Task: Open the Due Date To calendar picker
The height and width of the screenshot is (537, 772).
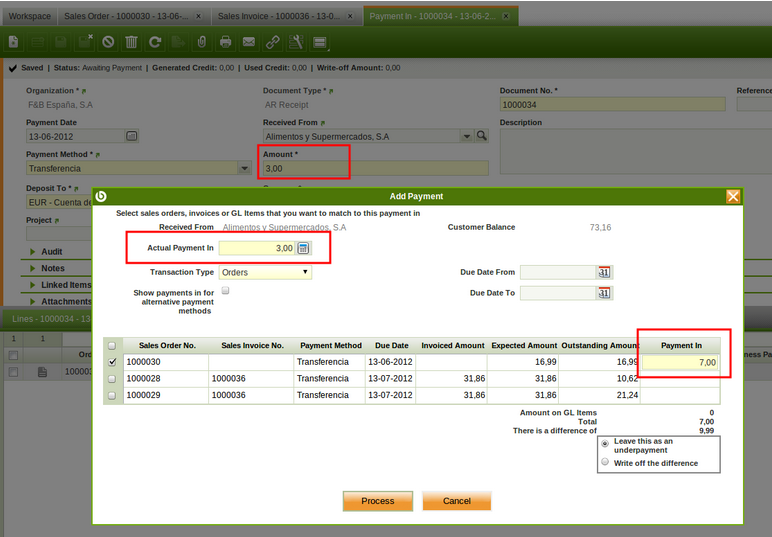Action: click(604, 293)
